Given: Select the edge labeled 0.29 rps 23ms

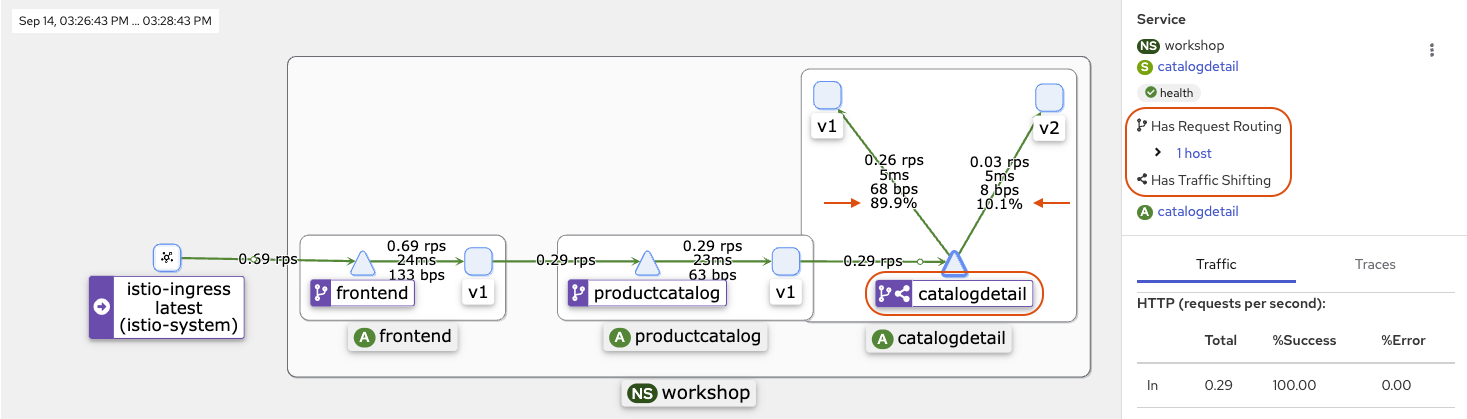Looking at the screenshot, I should pyautogui.click(x=712, y=260).
